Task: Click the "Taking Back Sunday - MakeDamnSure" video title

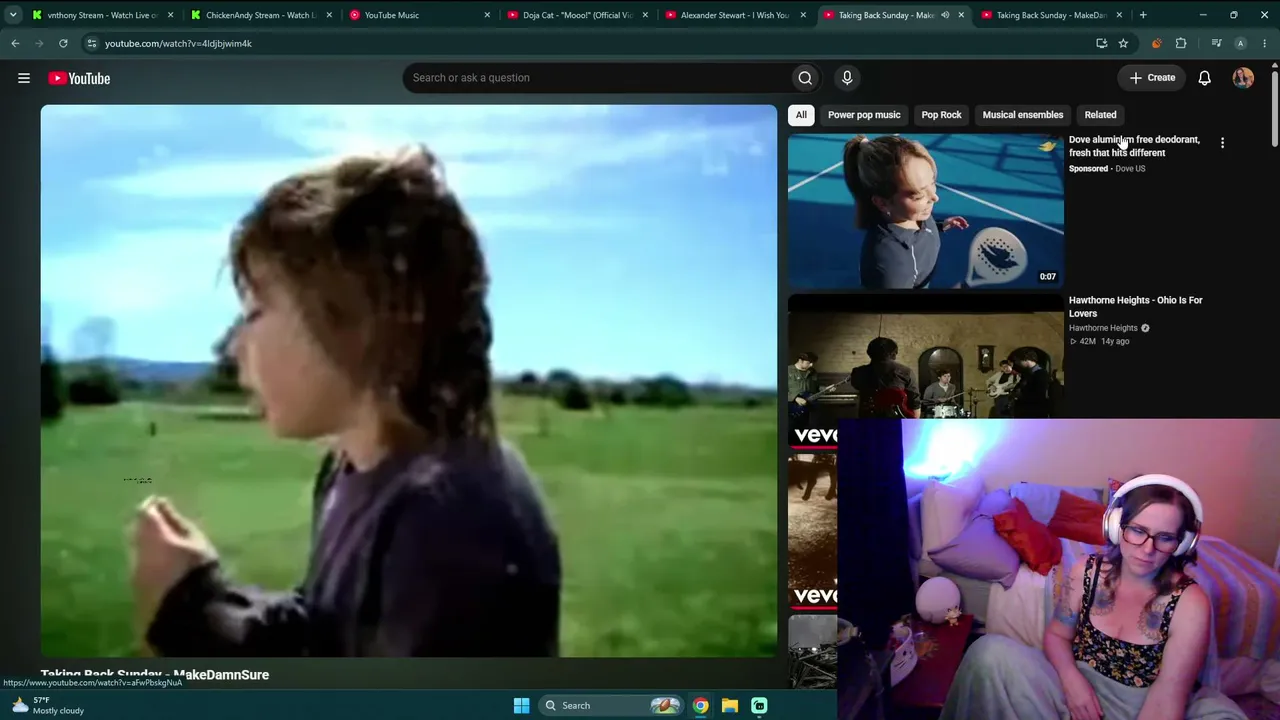Action: pos(155,675)
